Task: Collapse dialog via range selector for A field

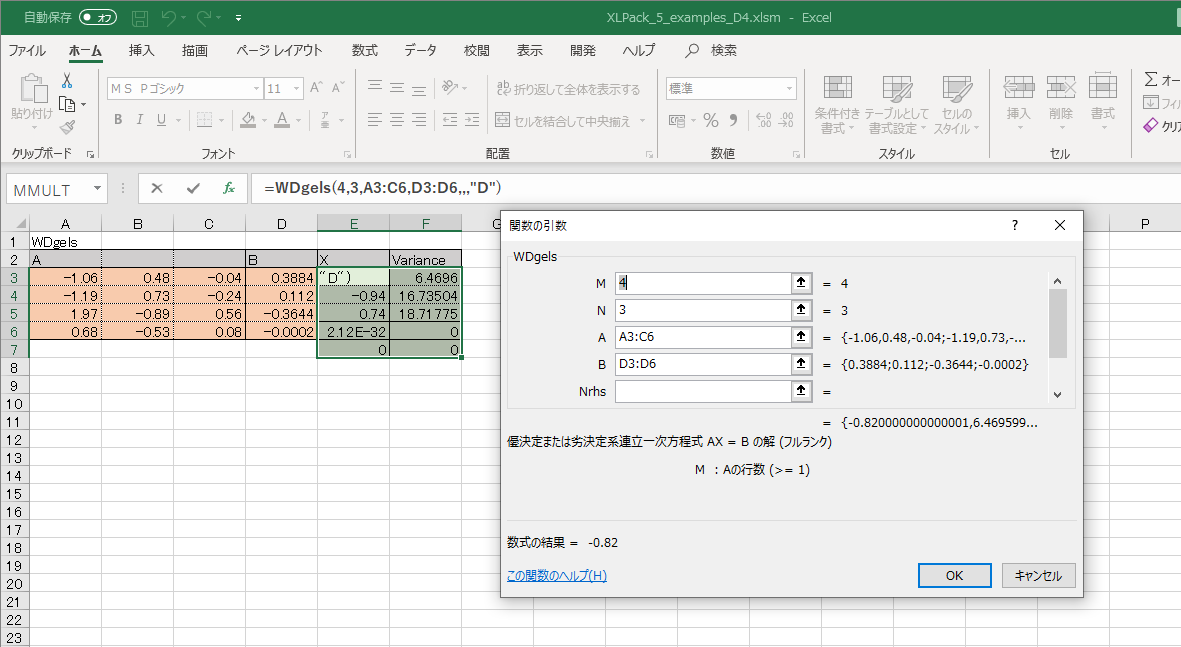Action: pos(800,337)
